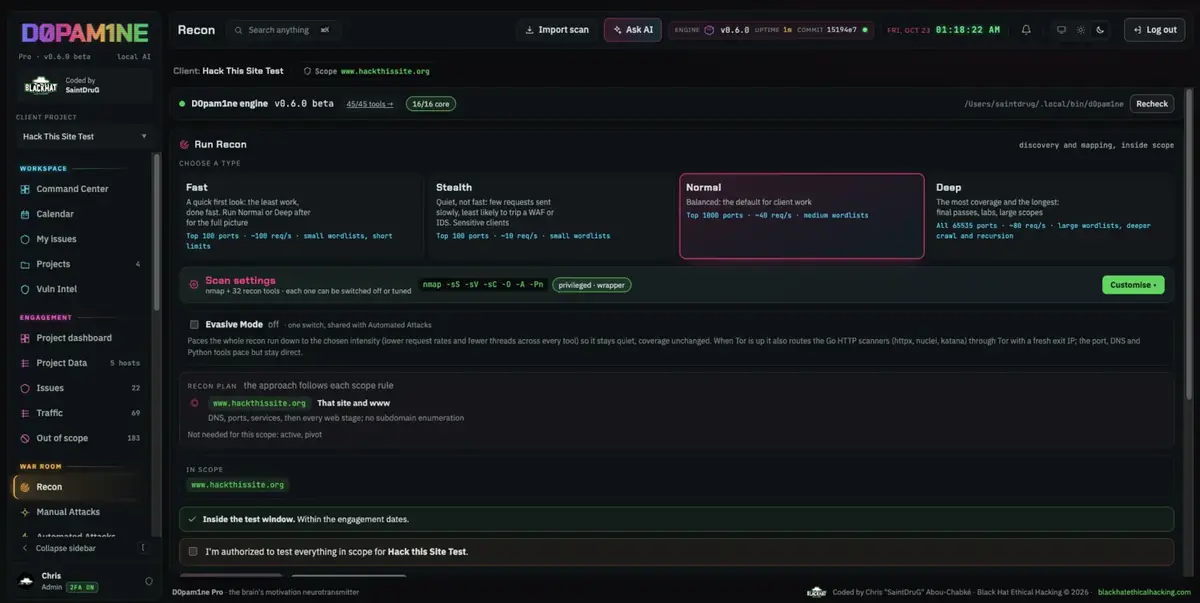Click the shield icon next to Chris
Screen dimensions: 1200x603
click(x=149, y=581)
